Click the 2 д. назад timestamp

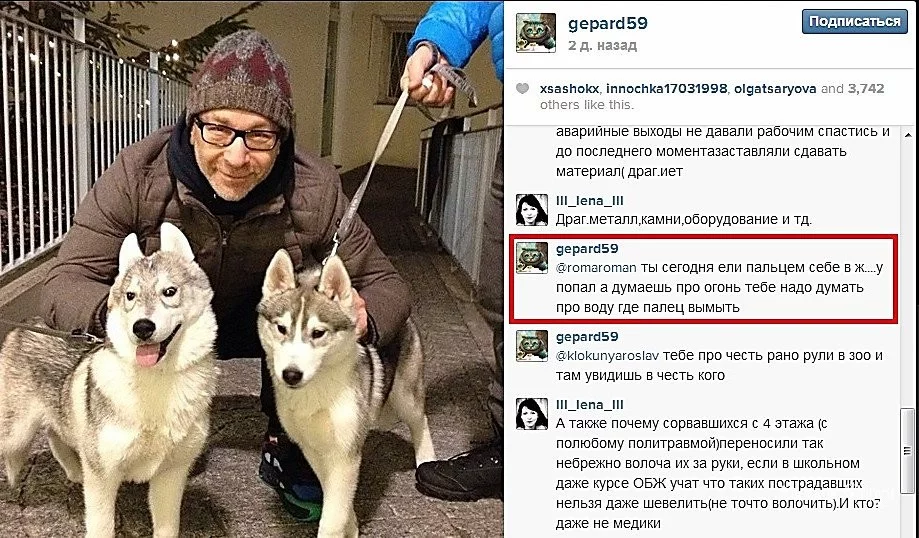[602, 46]
